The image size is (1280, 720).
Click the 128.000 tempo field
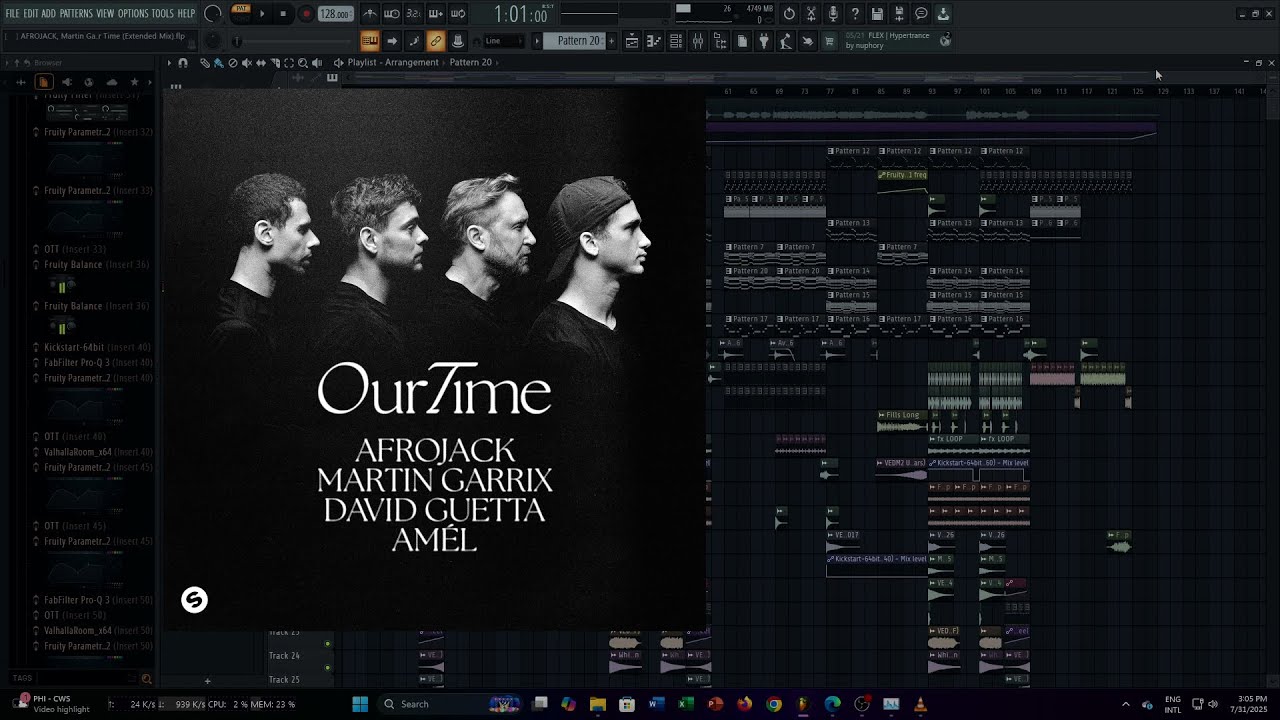pyautogui.click(x=335, y=14)
